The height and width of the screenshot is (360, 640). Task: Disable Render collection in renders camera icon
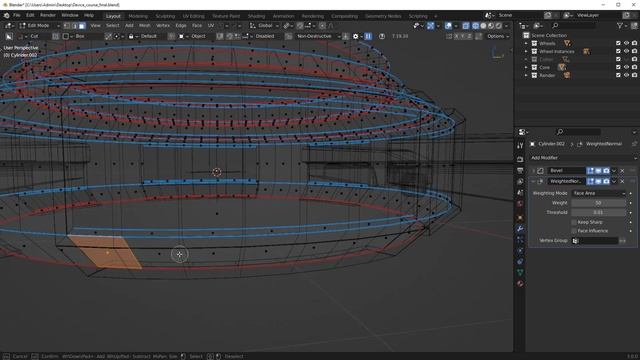[x=634, y=76]
